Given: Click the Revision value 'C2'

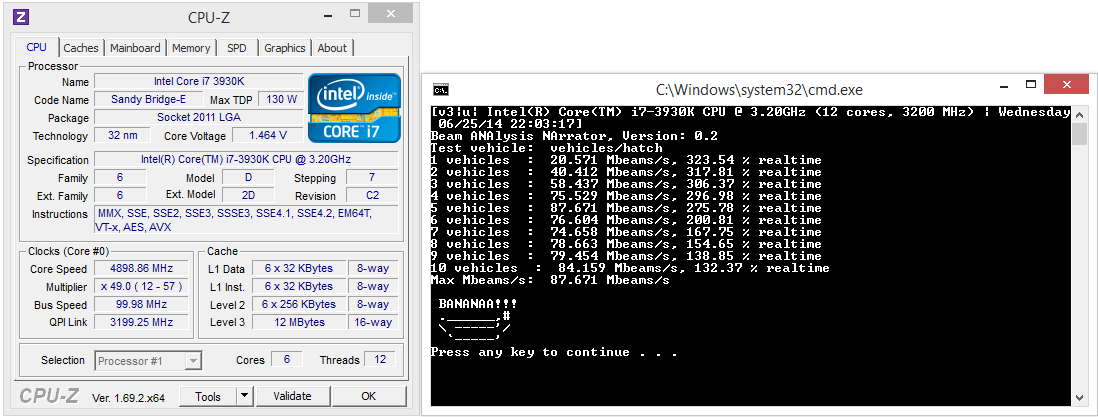Looking at the screenshot, I should pos(372,196).
